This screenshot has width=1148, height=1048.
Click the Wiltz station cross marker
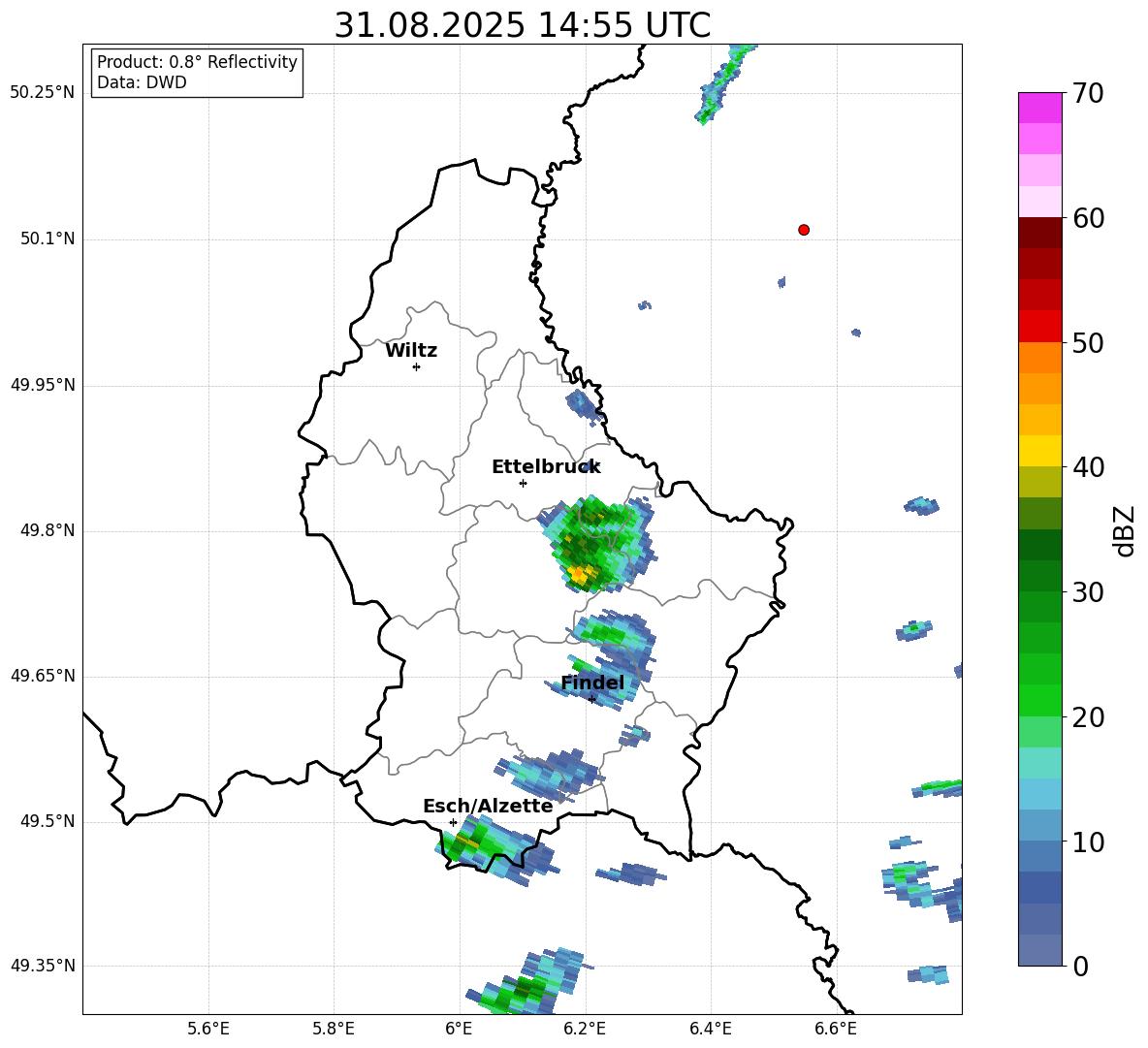point(416,366)
